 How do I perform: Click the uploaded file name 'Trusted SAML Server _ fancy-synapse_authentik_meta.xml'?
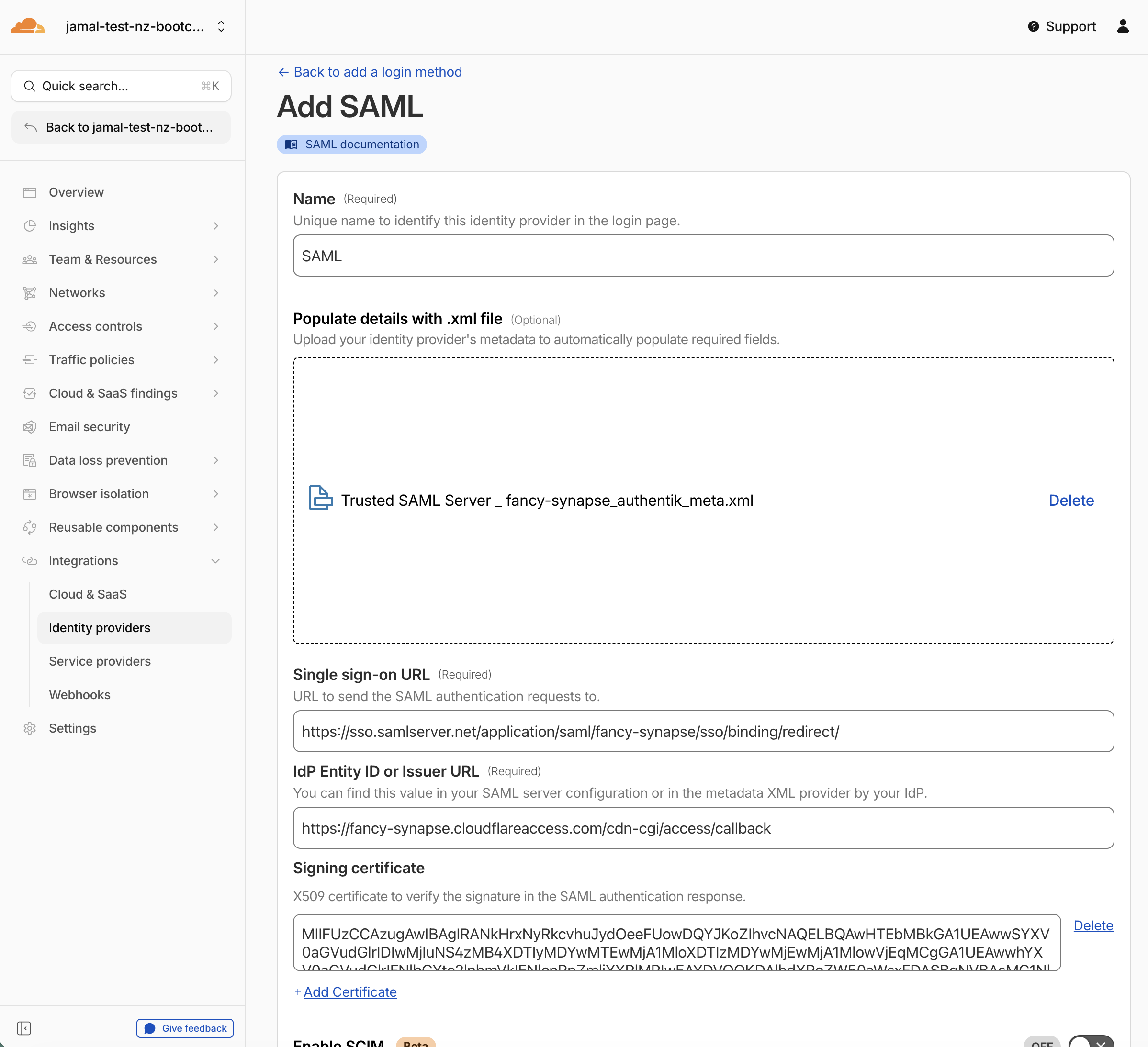(x=547, y=501)
